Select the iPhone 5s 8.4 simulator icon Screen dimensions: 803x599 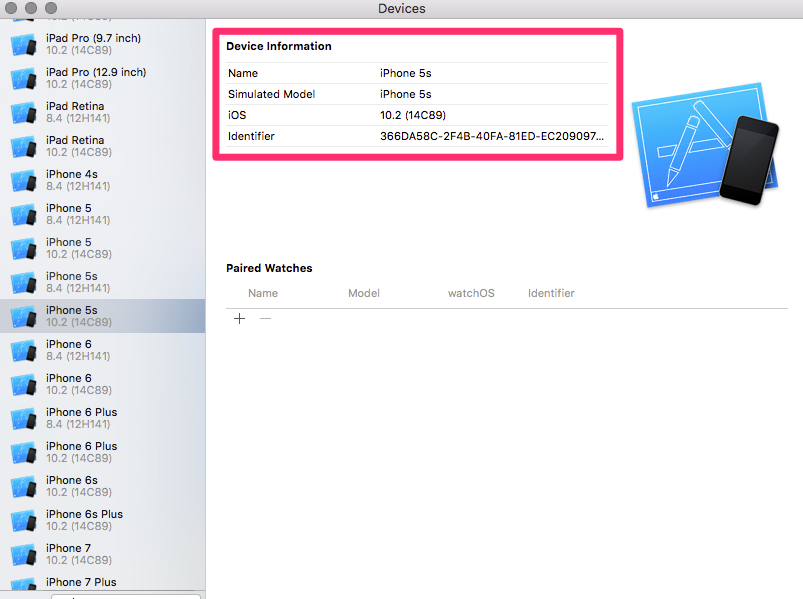(x=24, y=283)
